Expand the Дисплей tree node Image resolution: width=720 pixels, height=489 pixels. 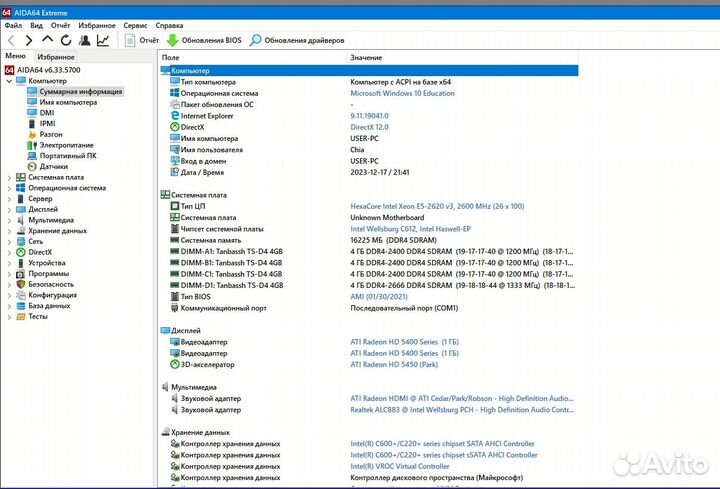pyautogui.click(x=9, y=209)
